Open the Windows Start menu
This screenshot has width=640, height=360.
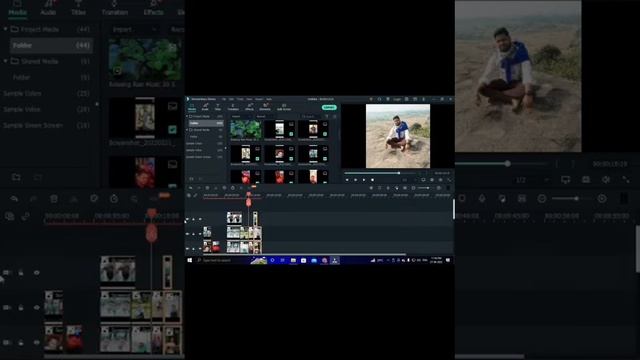click(189, 260)
